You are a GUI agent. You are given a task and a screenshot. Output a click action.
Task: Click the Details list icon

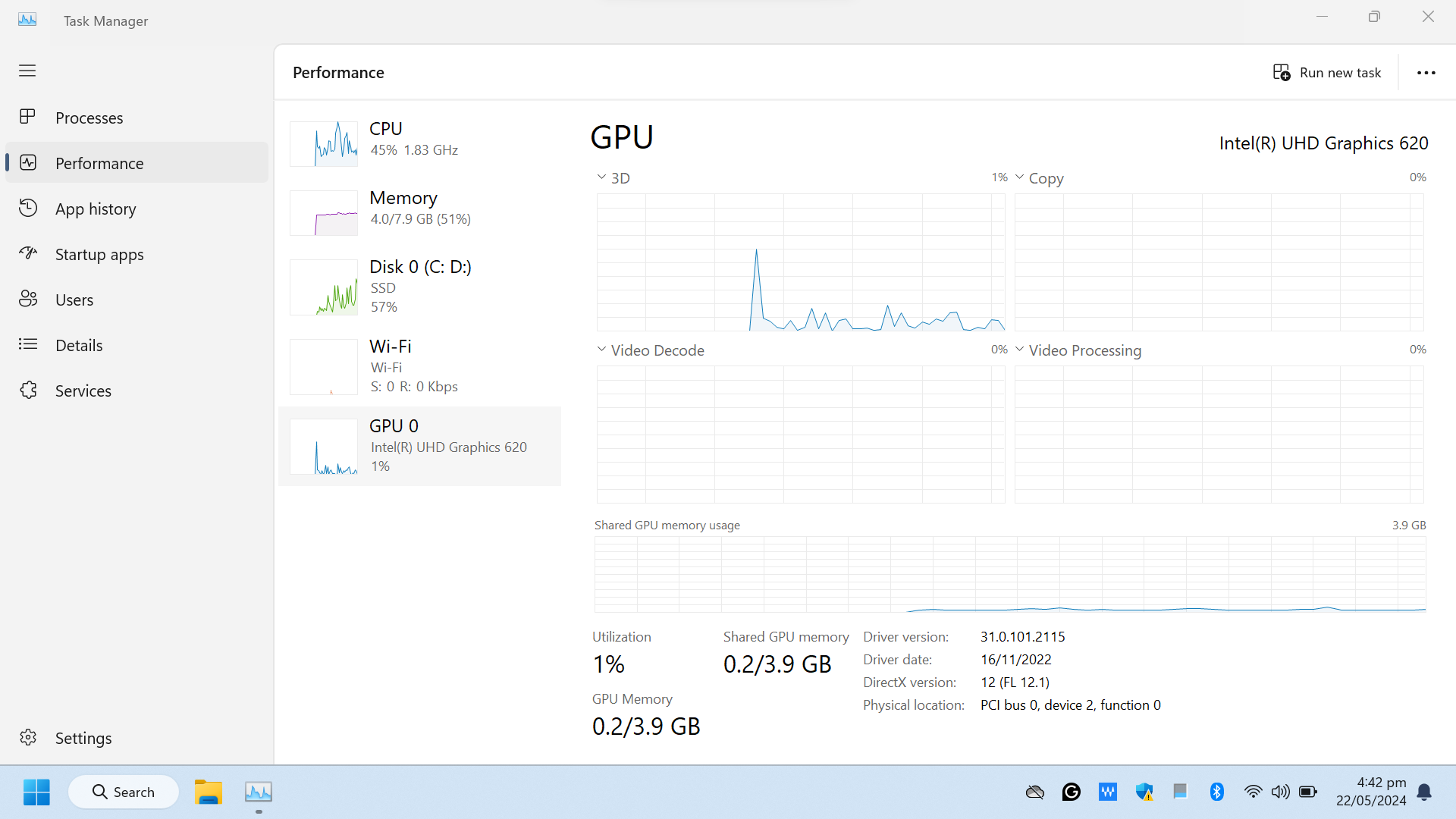pos(27,344)
